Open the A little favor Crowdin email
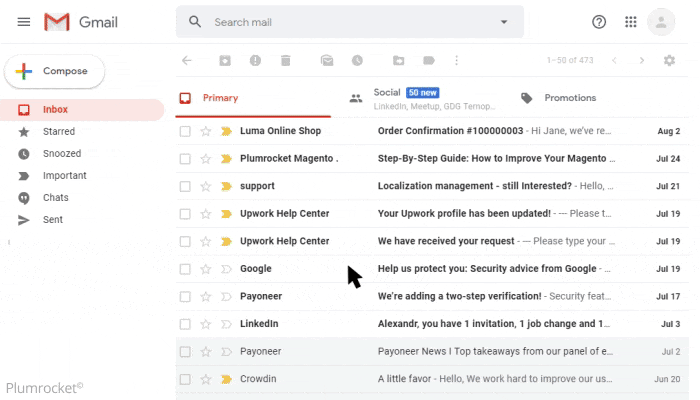This screenshot has width=700, height=400. pos(432,379)
